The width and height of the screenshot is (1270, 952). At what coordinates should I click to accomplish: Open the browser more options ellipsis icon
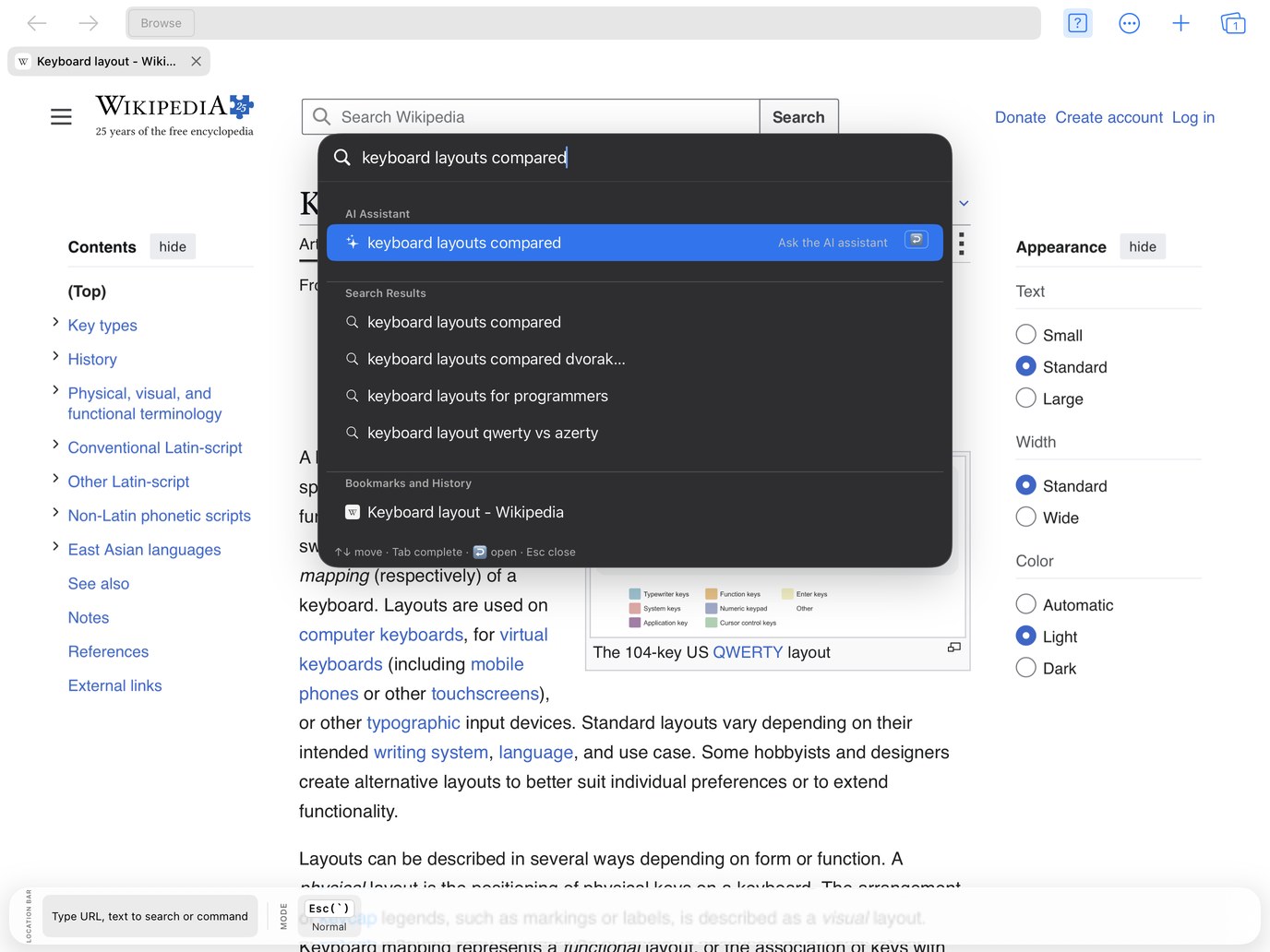point(1129,23)
